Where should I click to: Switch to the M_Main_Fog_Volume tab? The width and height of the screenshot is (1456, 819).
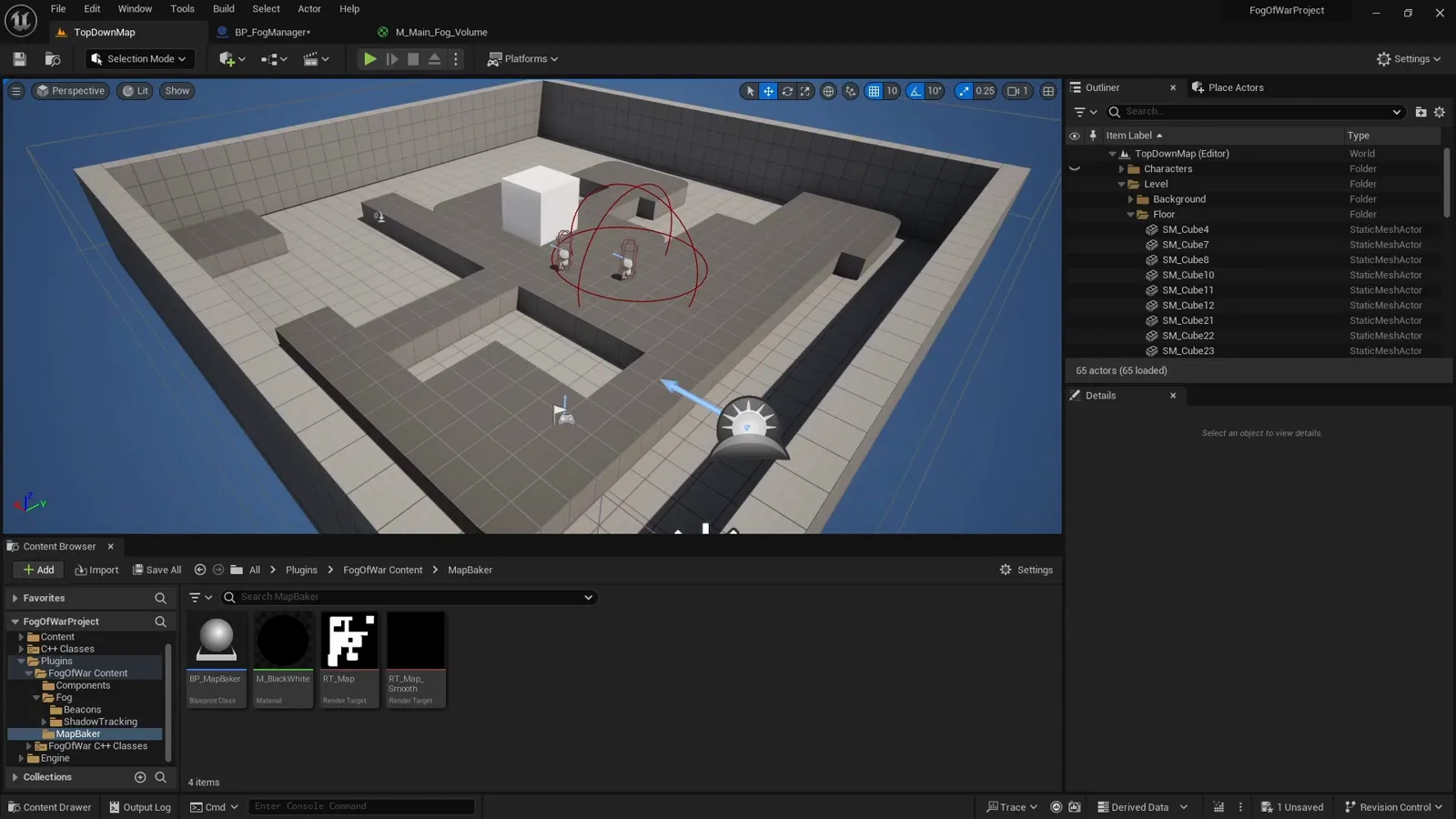coord(440,33)
